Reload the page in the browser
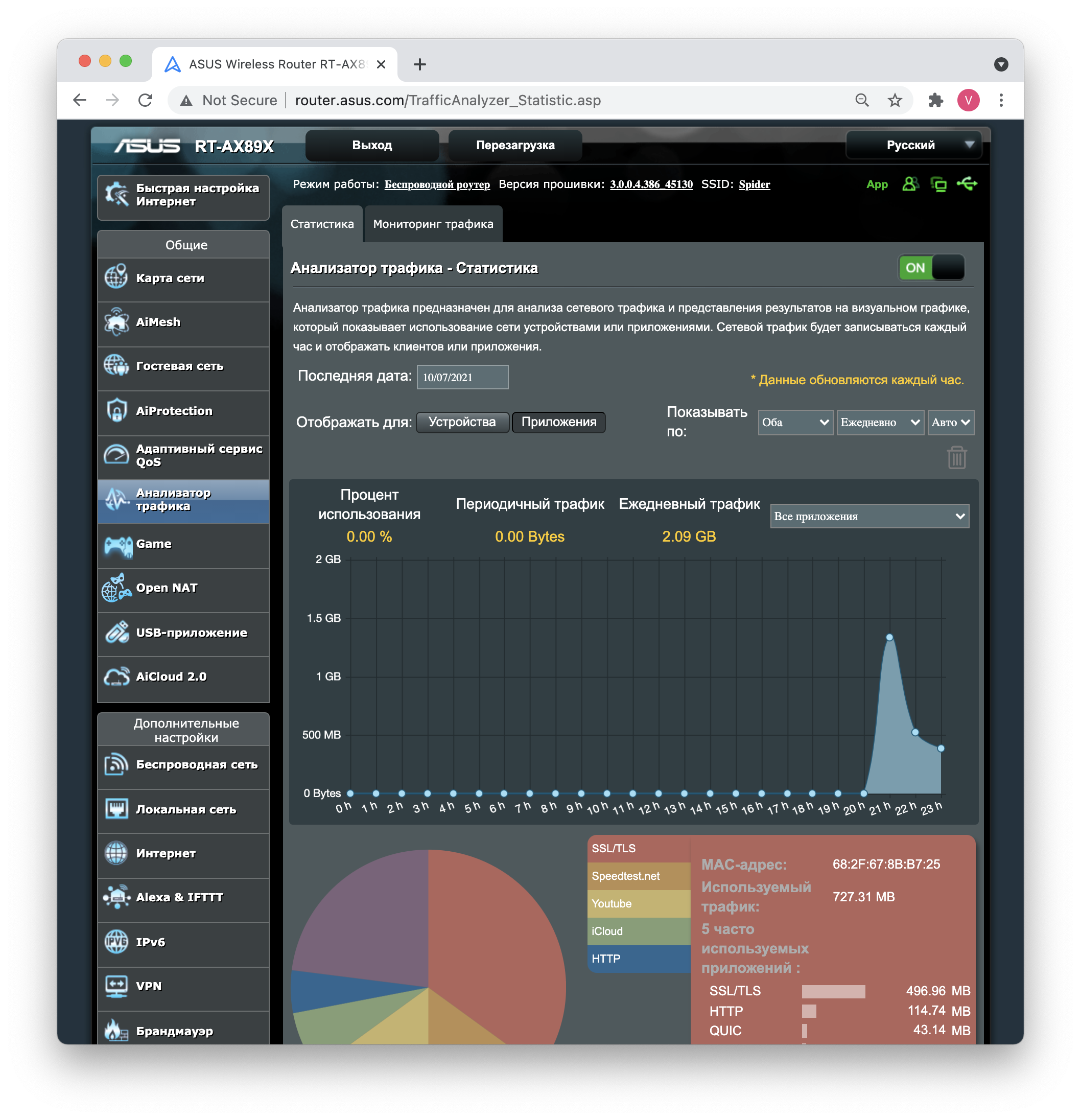The image size is (1081, 1120). click(146, 101)
